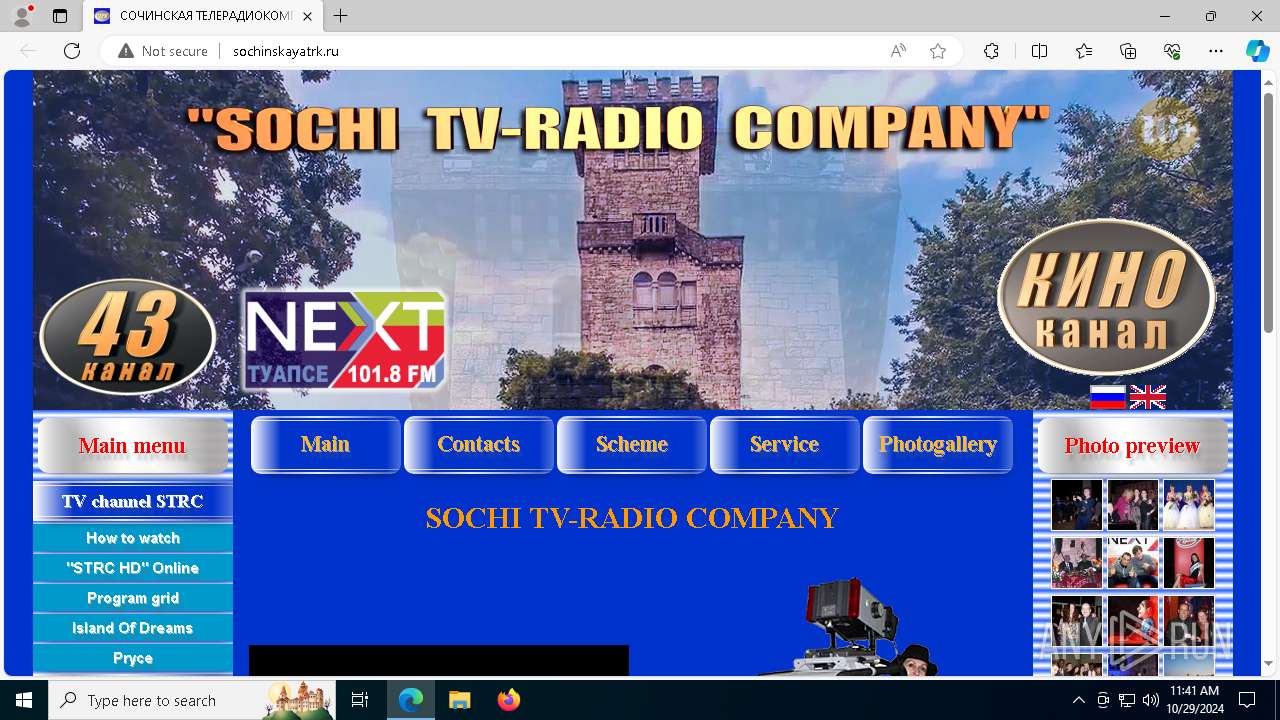
Task: Open the Copilot sidebar icon
Action: [1257, 51]
